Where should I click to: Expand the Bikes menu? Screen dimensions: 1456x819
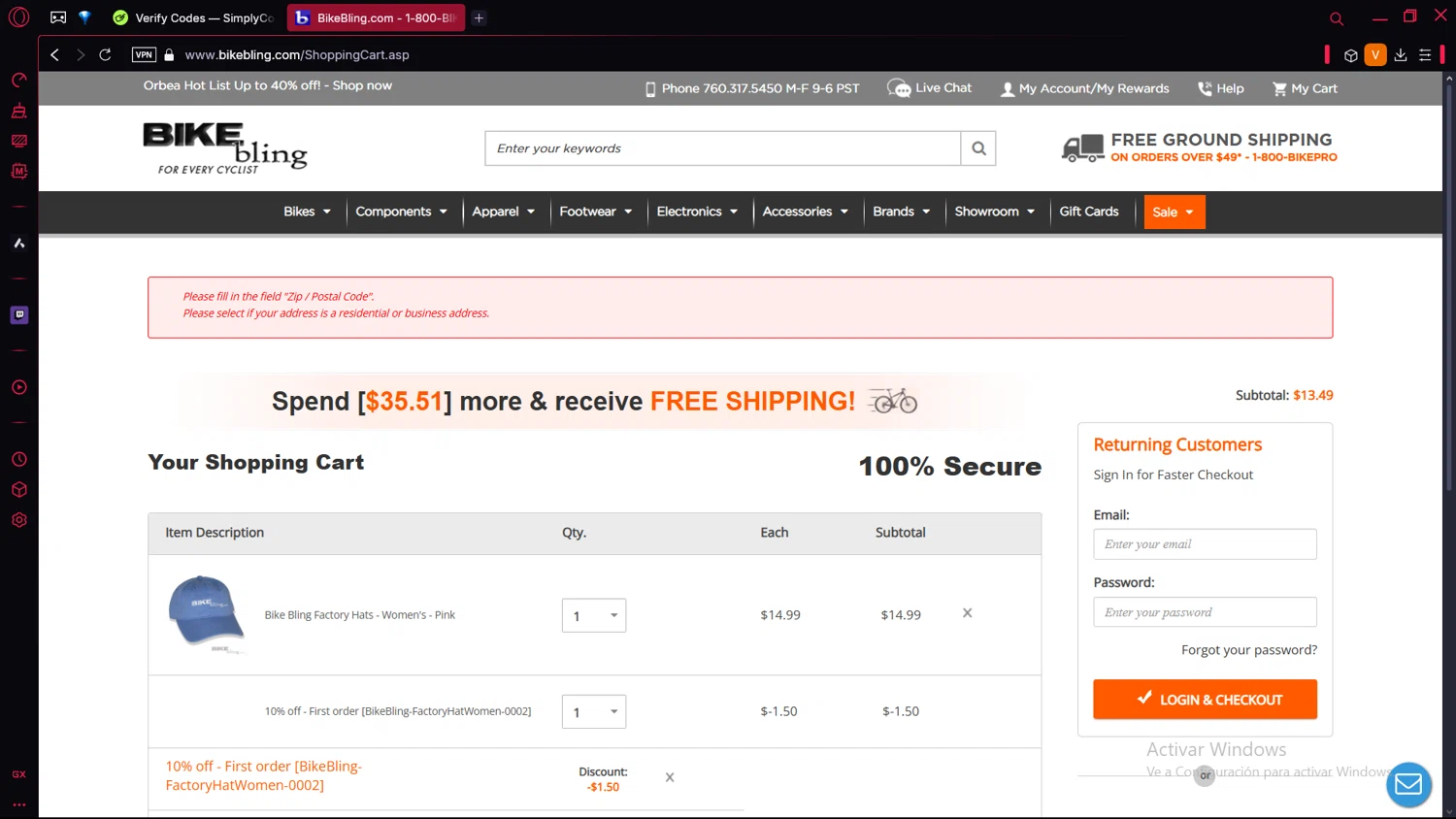tap(308, 212)
